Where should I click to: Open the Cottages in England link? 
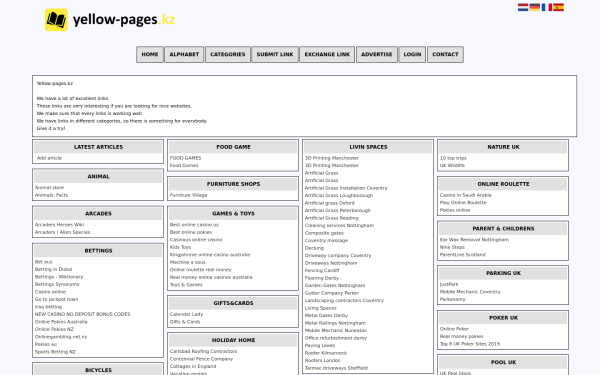[193, 366]
